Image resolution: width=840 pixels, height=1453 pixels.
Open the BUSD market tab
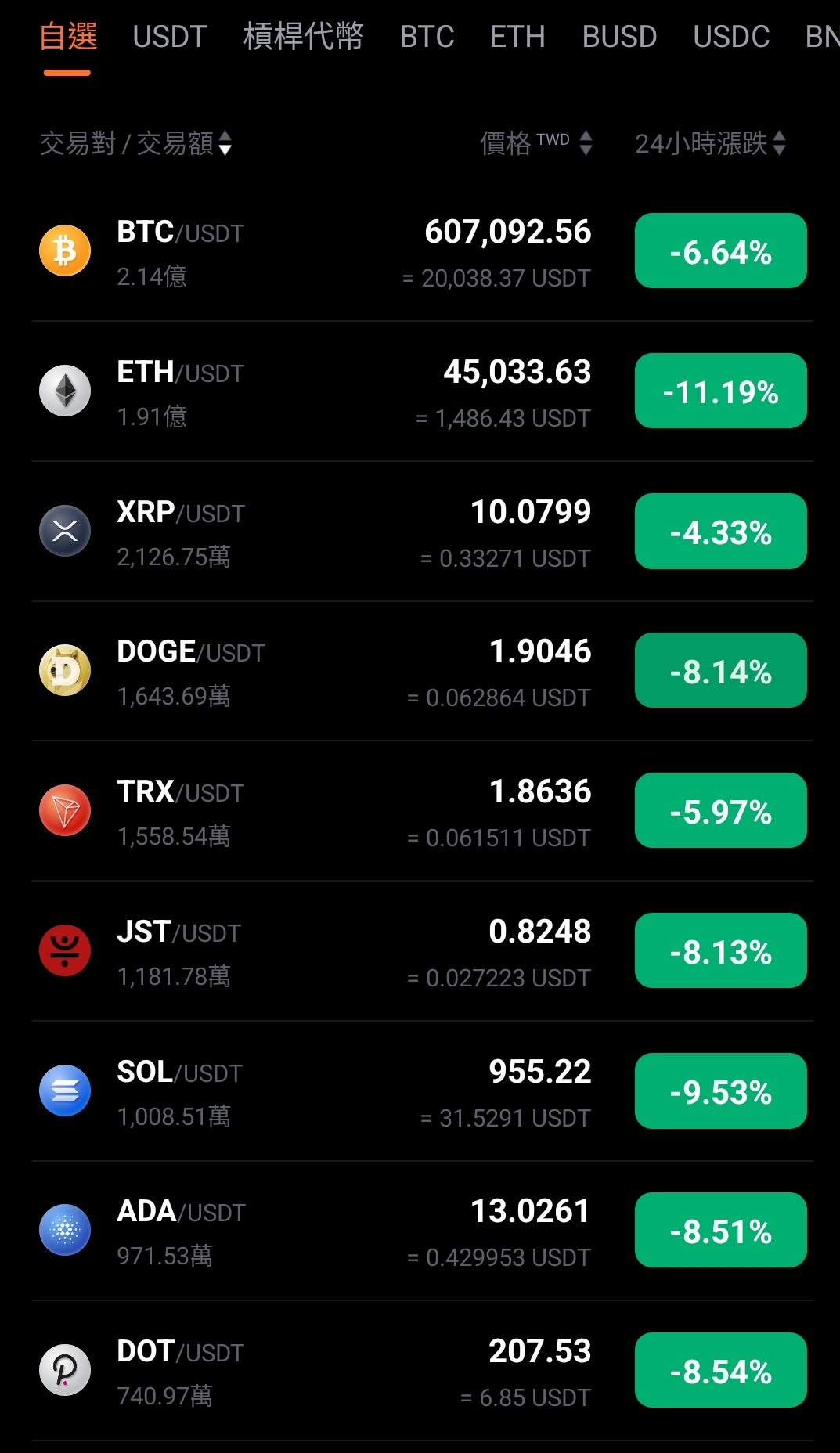tap(619, 37)
